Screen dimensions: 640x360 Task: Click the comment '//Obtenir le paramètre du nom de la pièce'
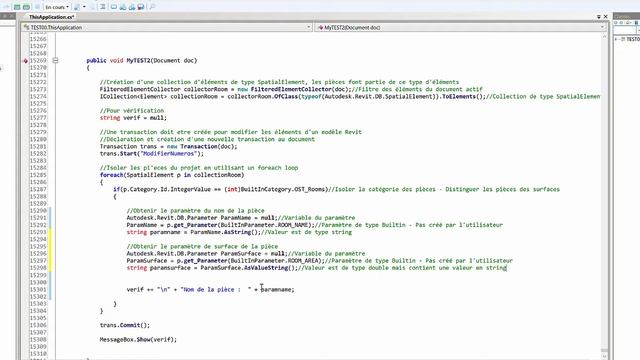[195, 211]
